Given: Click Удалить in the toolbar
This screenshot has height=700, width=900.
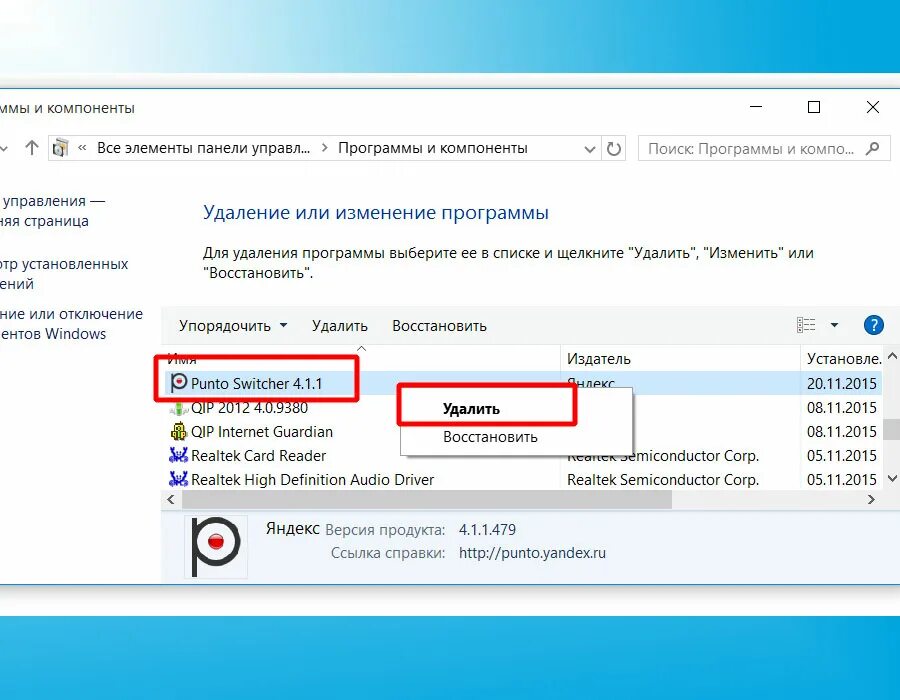Looking at the screenshot, I should point(340,326).
